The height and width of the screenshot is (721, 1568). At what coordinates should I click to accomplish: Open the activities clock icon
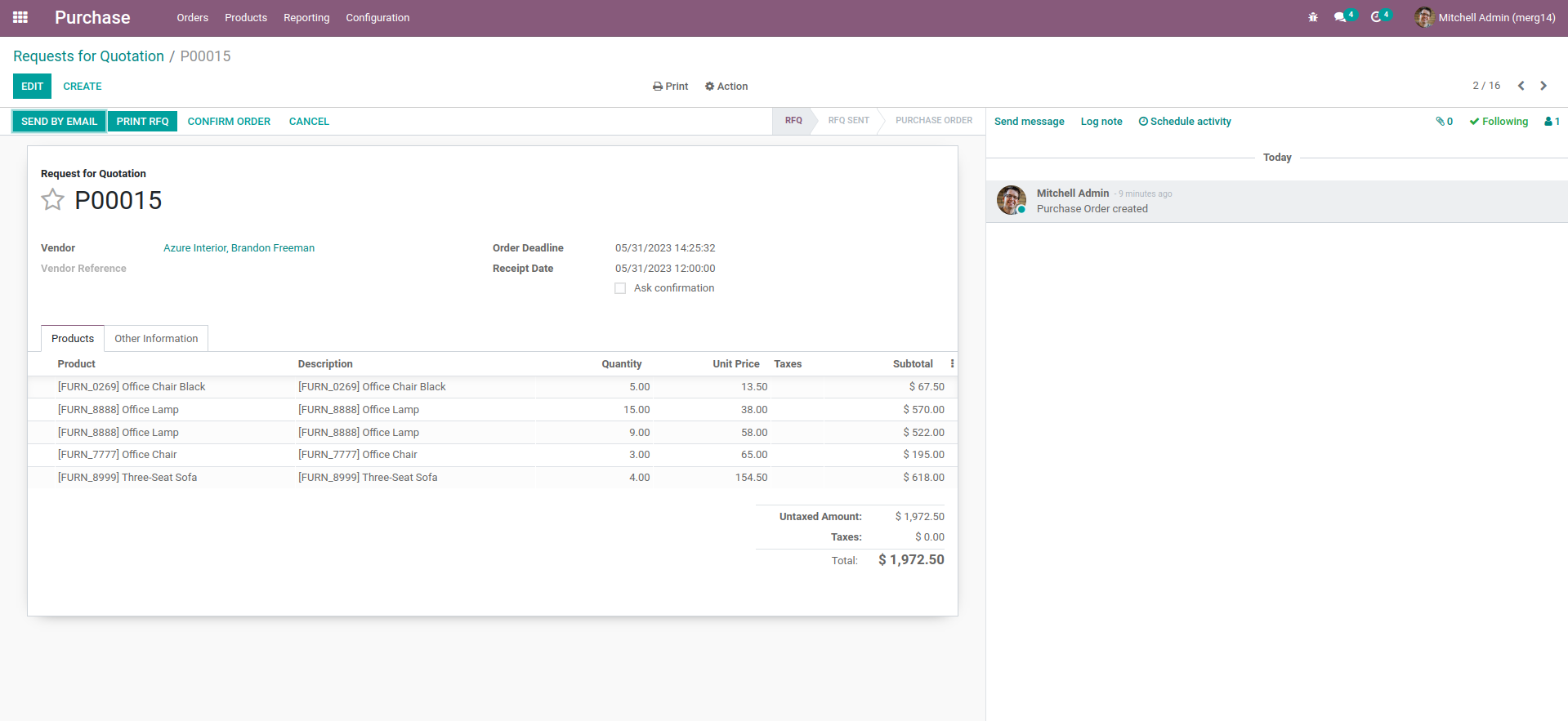click(x=1376, y=17)
